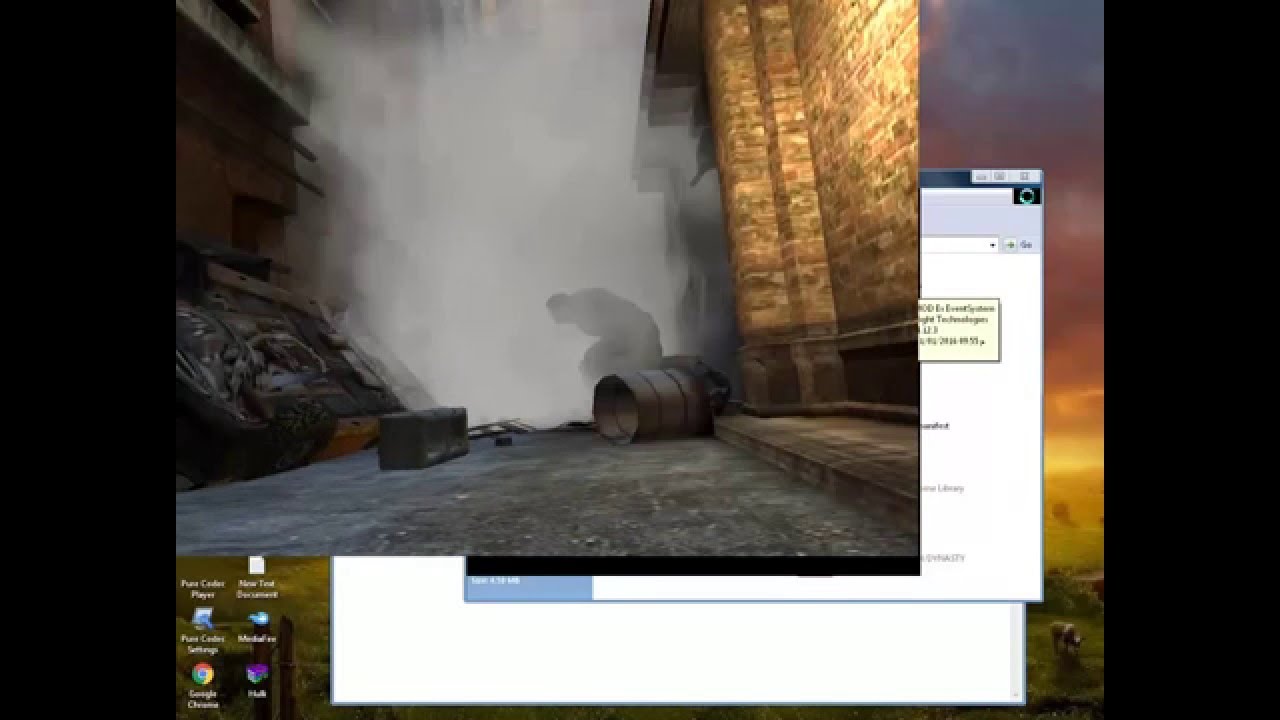Open the MediaFire desktop shortcut

tap(257, 626)
